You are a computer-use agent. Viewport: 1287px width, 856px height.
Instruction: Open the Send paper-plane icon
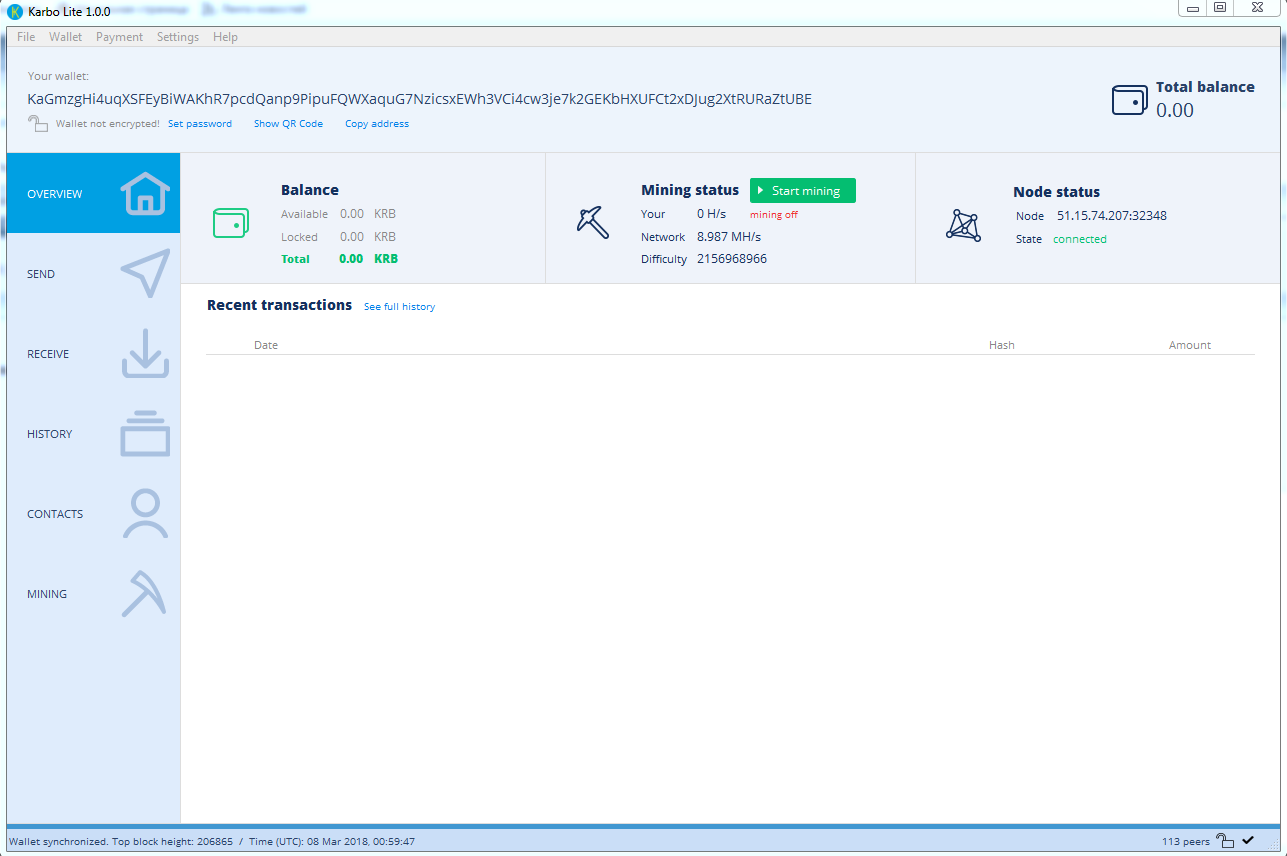tap(146, 273)
